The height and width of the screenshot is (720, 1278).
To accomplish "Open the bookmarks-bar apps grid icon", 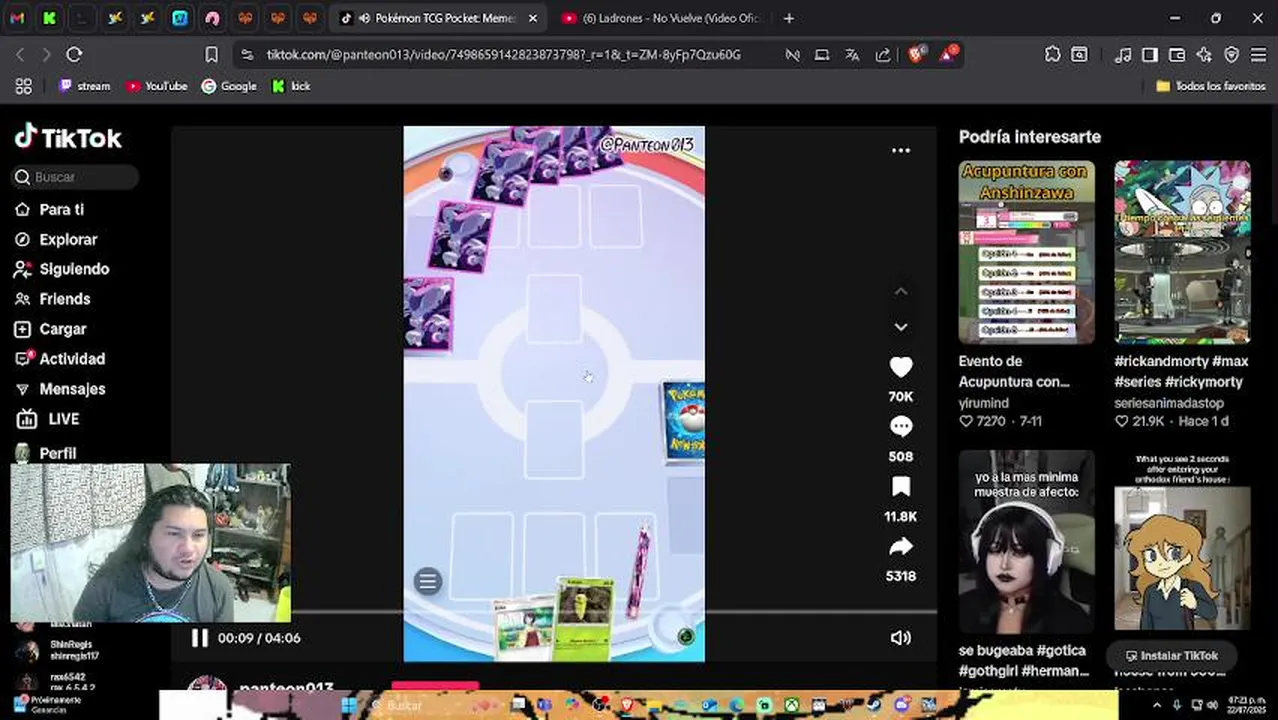I will [x=23, y=86].
